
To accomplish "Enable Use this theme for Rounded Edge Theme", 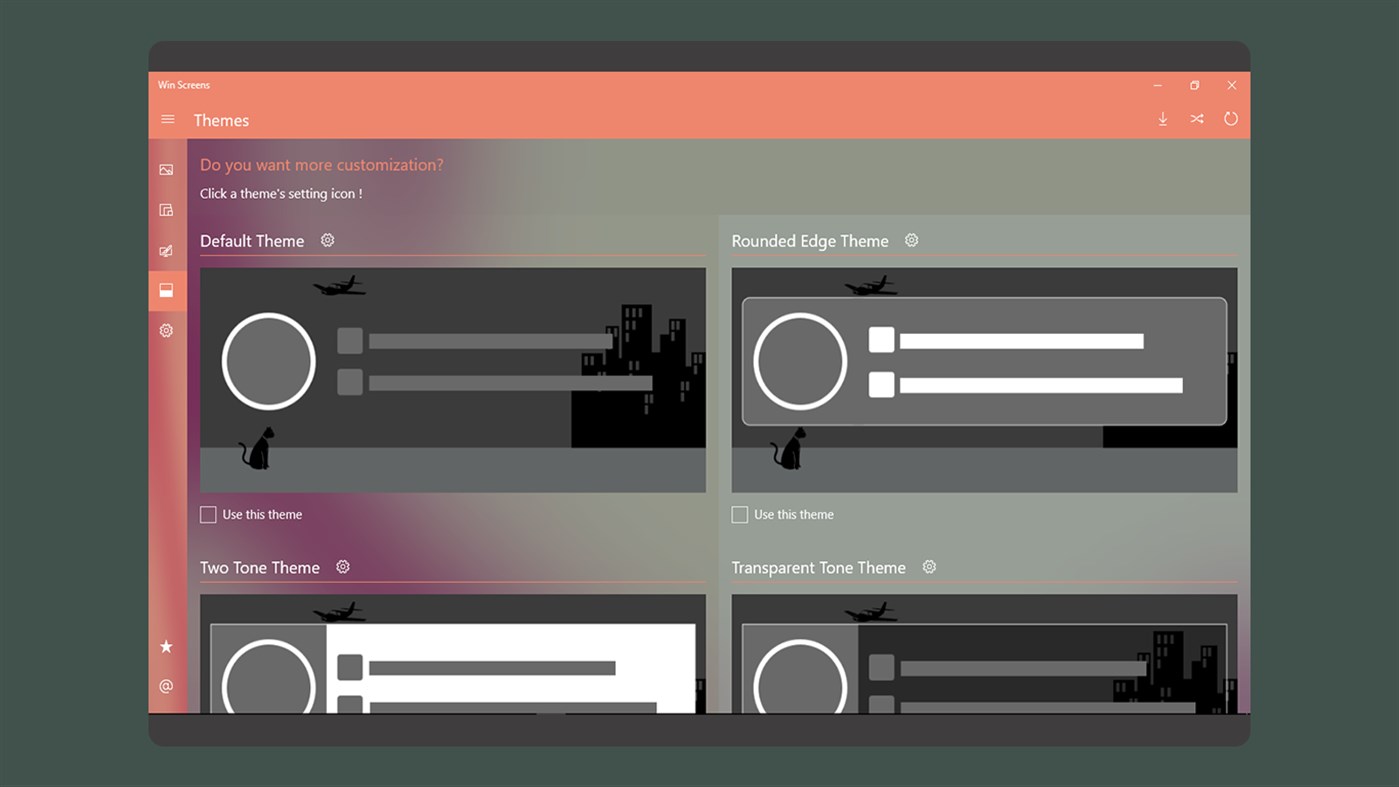I will (740, 514).
